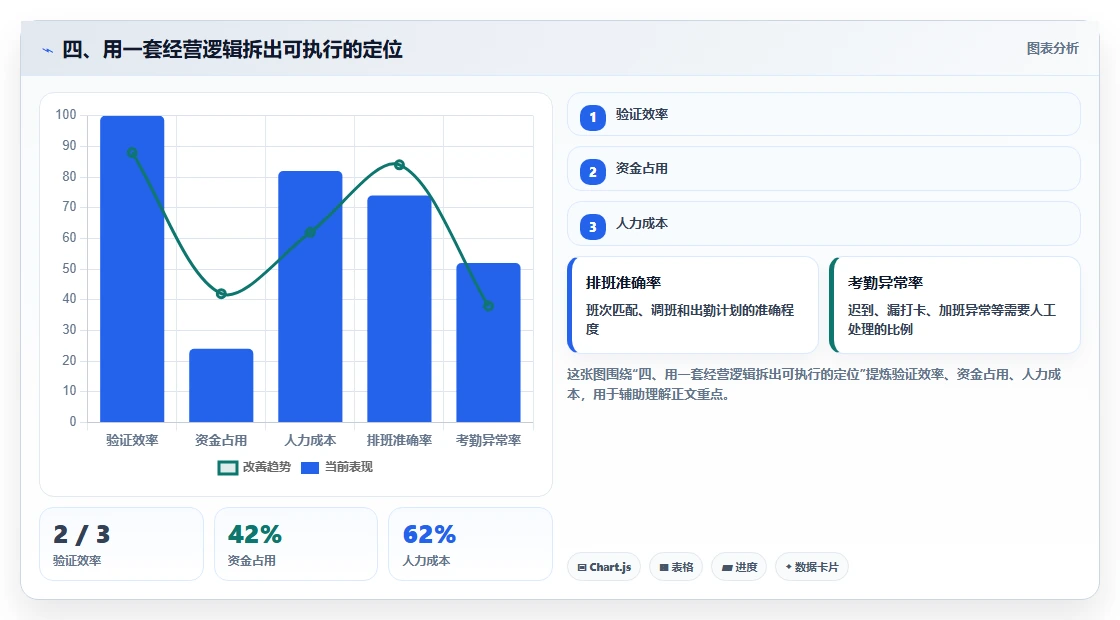Click the text 班次匹配、调班和出勤计划的准确程度
Screen dimensions: 1120x620
pos(690,319)
